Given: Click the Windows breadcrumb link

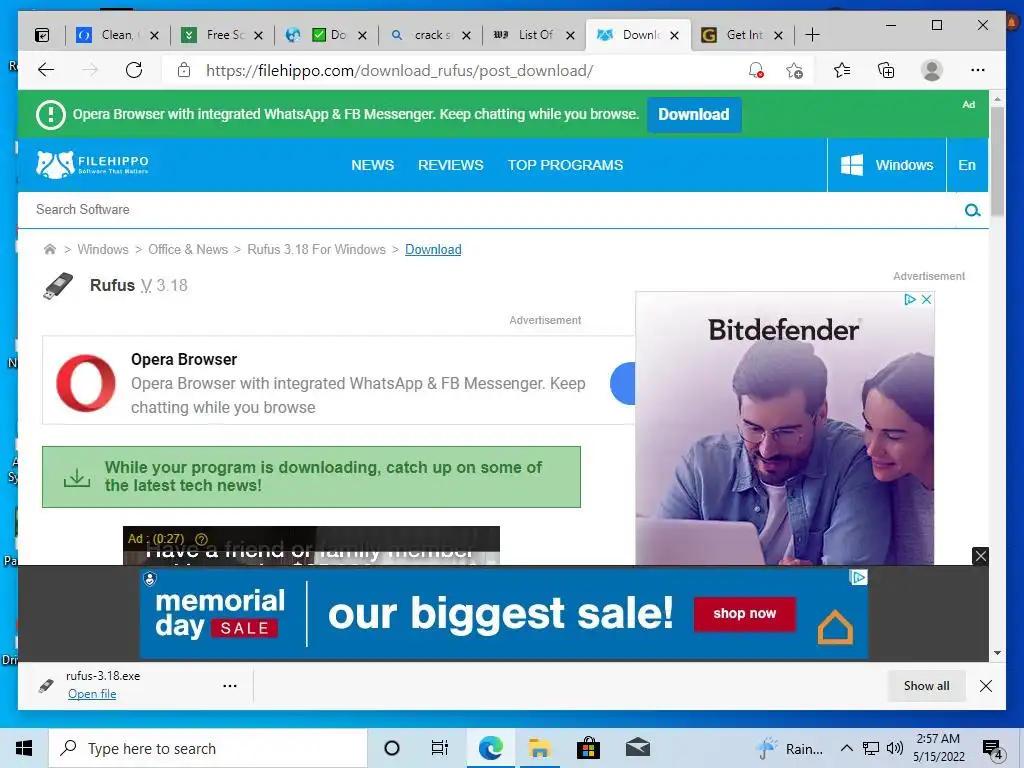Looking at the screenshot, I should (103, 249).
